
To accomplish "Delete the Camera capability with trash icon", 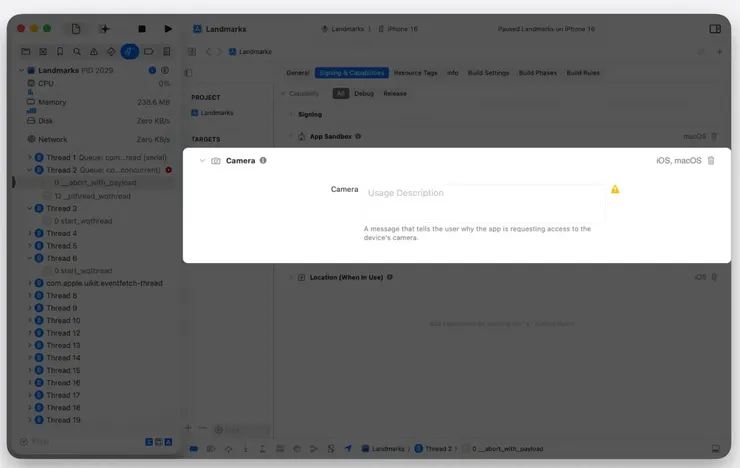I will (x=711, y=160).
